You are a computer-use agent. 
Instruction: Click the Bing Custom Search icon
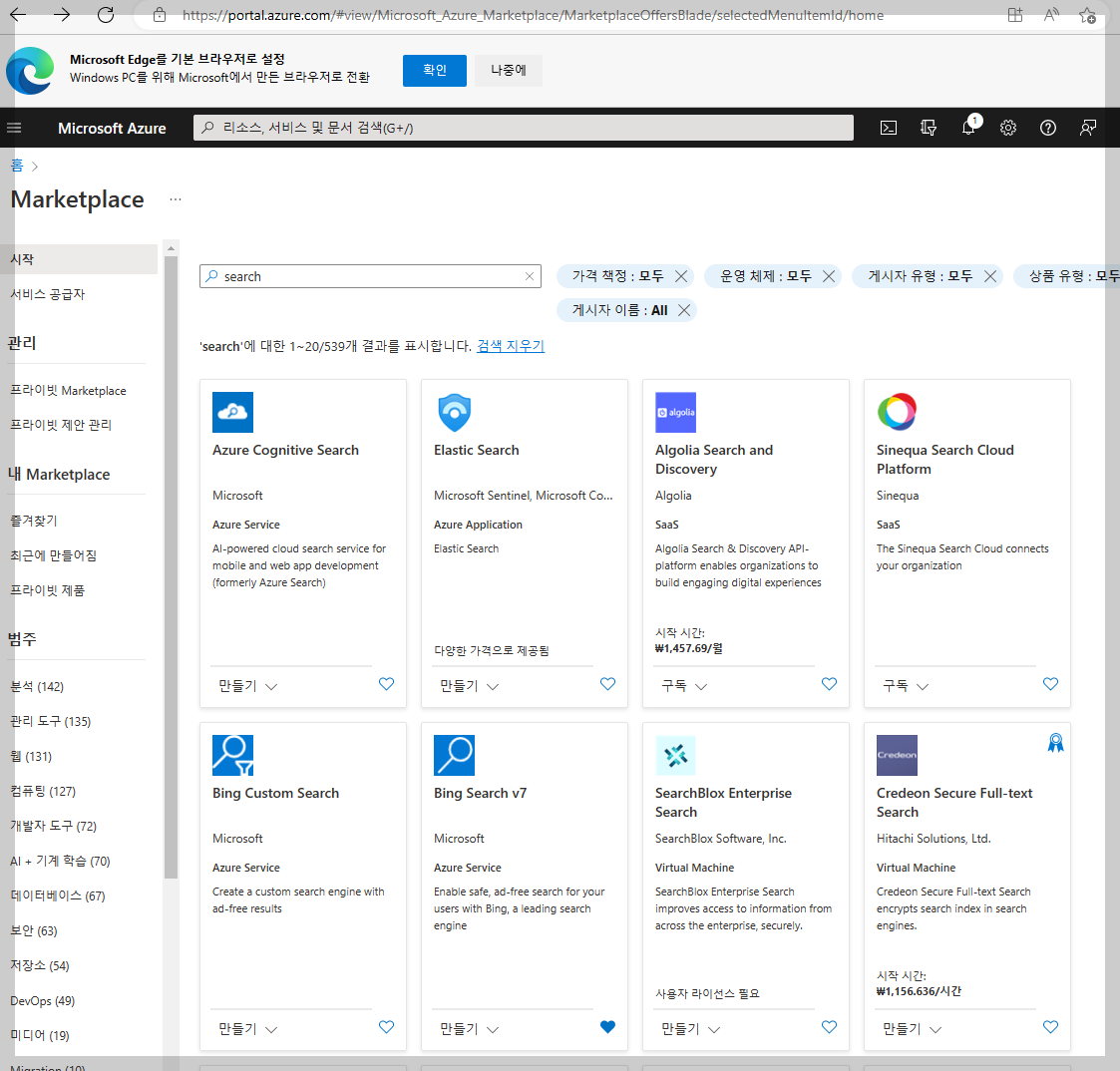232,756
